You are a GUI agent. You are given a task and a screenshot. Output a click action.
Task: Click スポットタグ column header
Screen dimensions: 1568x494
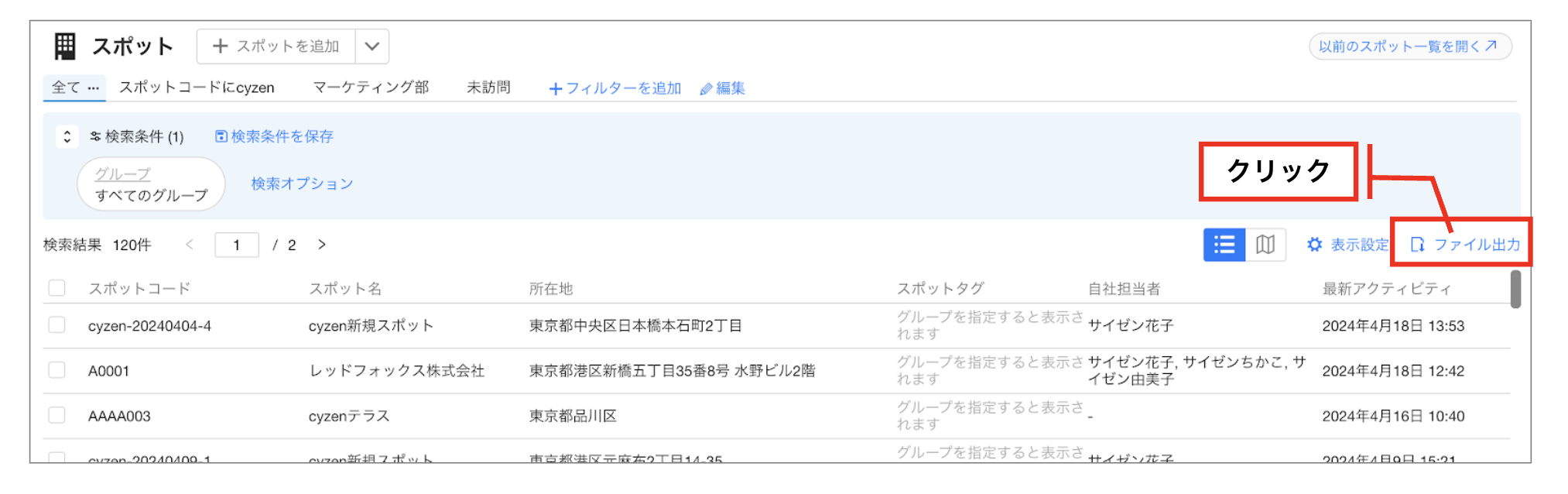click(940, 289)
